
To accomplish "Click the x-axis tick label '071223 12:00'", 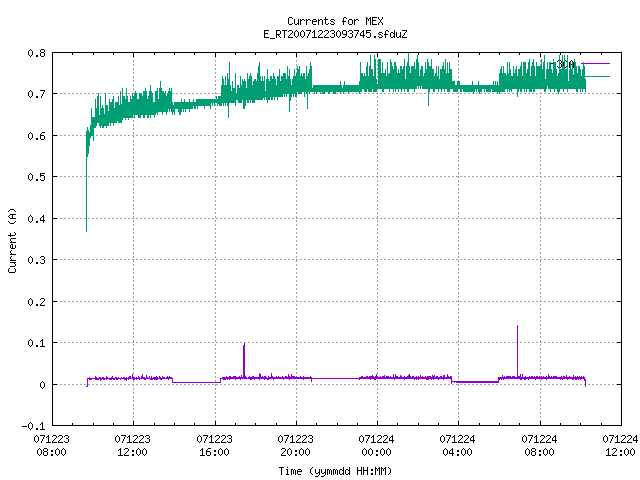I will click(133, 446).
